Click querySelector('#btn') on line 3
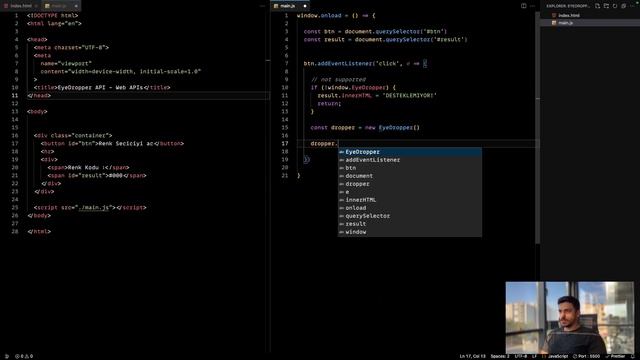 click(x=411, y=31)
